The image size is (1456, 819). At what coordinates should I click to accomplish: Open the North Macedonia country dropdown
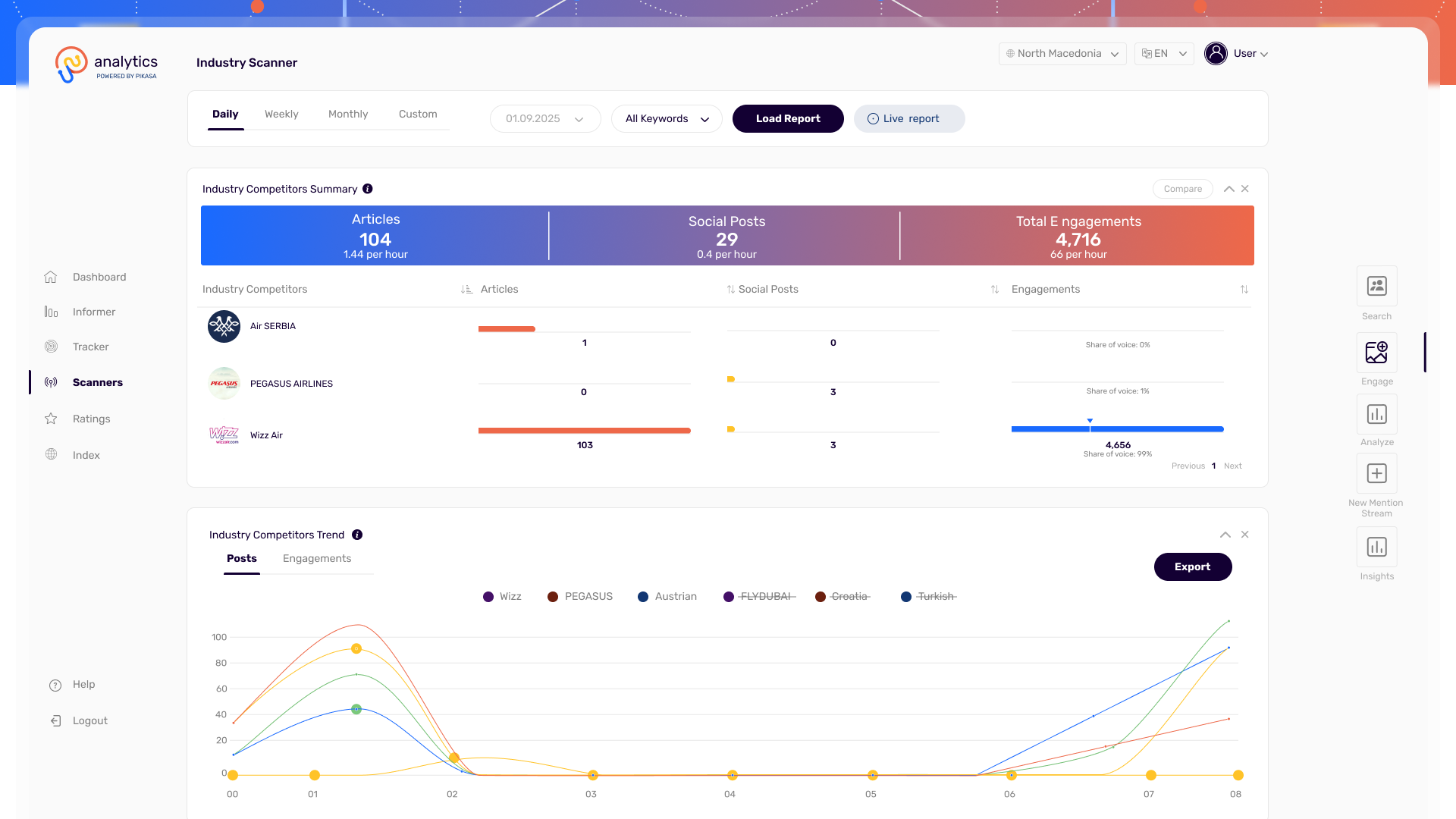point(1062,53)
